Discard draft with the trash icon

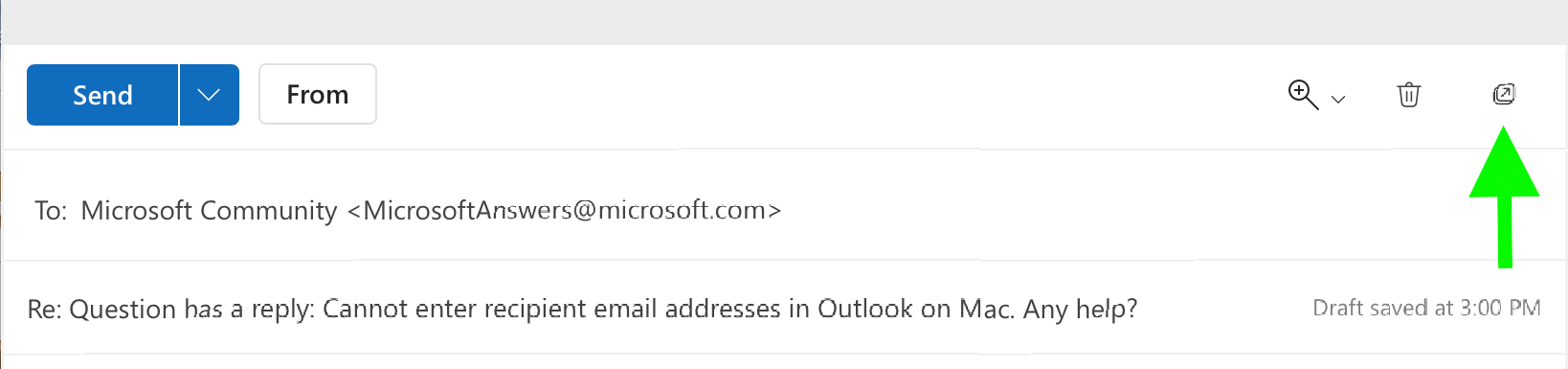[1409, 95]
